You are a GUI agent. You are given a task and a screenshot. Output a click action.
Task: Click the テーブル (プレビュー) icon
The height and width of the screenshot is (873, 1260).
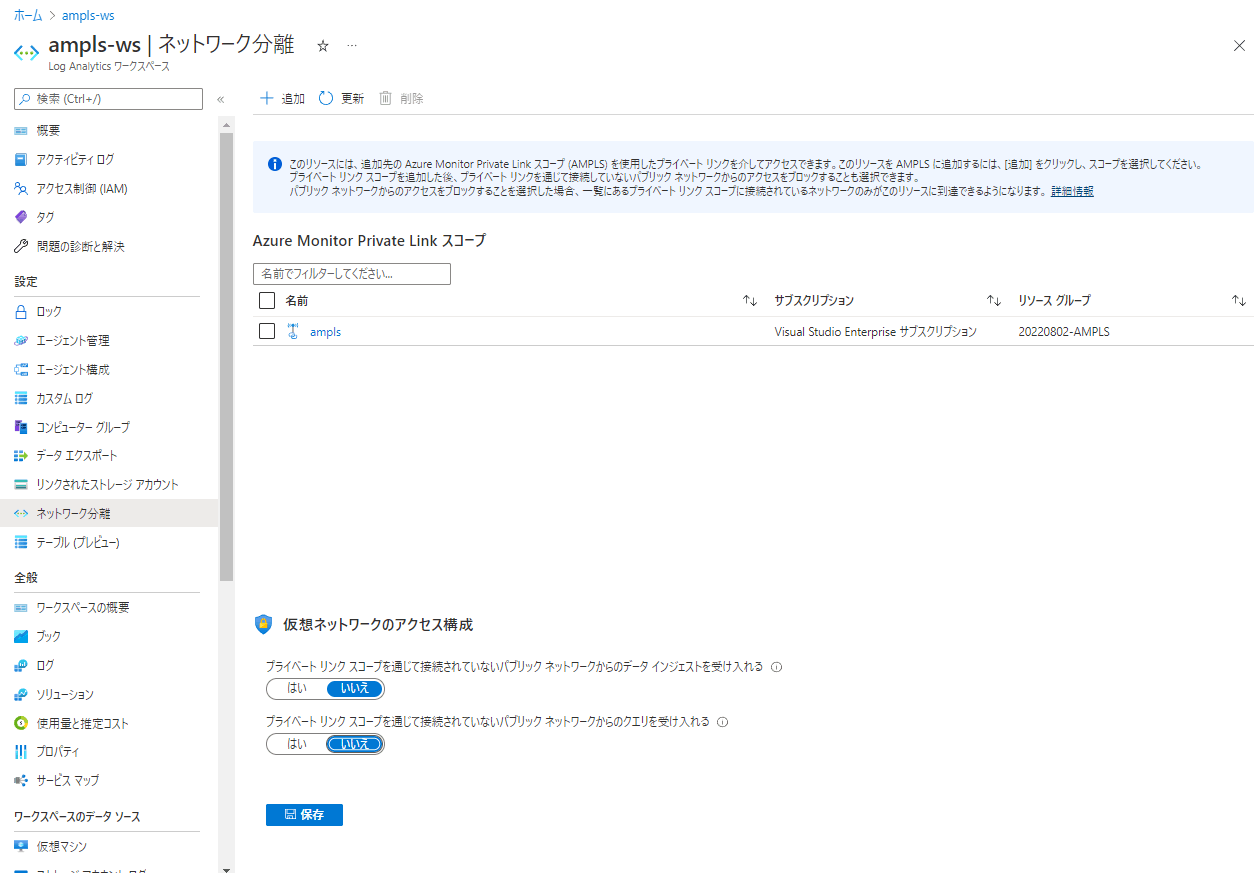tap(21, 543)
